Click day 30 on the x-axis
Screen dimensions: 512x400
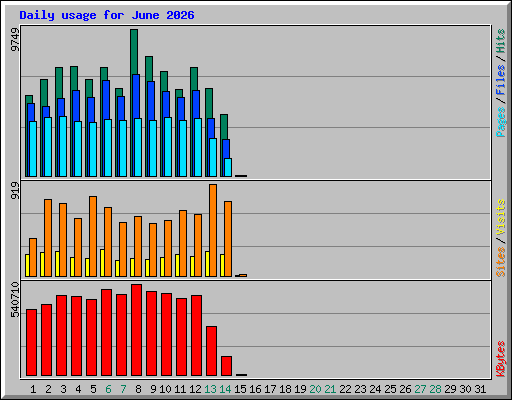465,389
